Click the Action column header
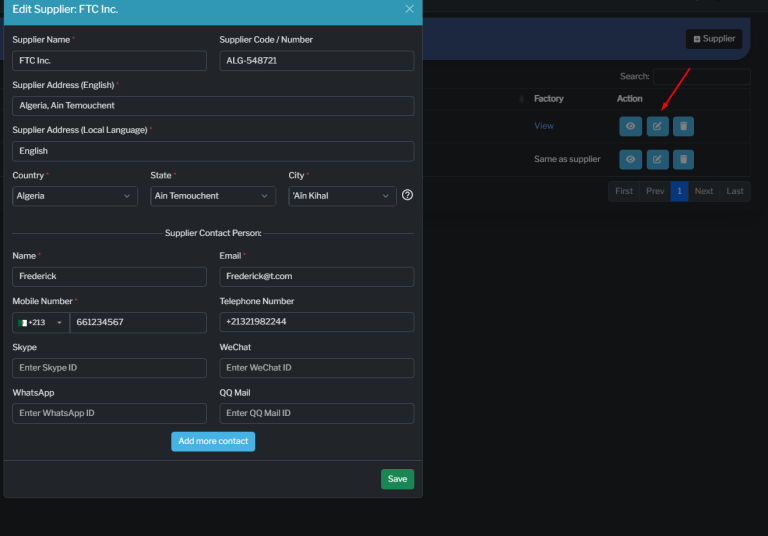768x536 pixels. point(629,99)
